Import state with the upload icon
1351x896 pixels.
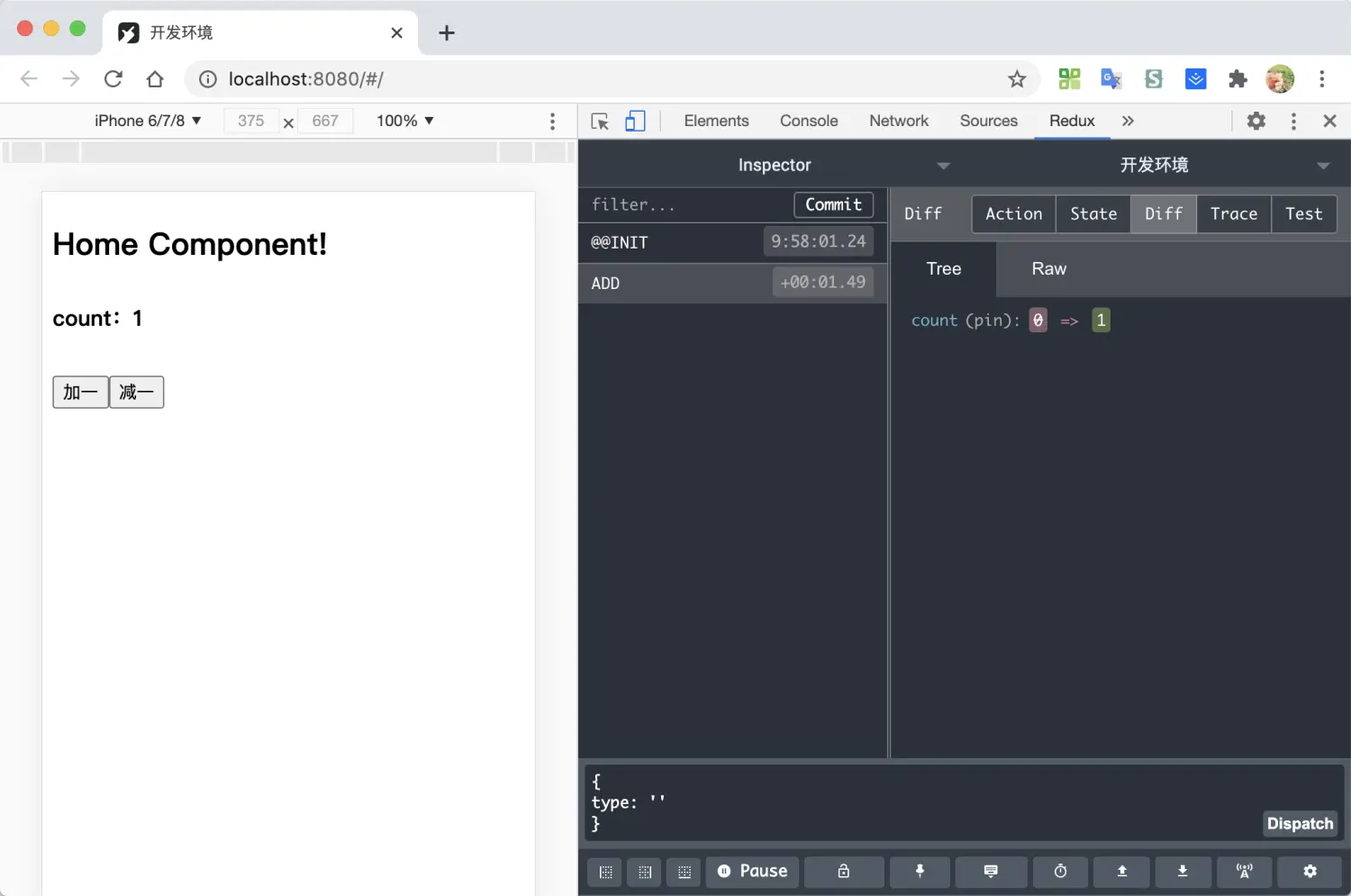(x=1122, y=872)
